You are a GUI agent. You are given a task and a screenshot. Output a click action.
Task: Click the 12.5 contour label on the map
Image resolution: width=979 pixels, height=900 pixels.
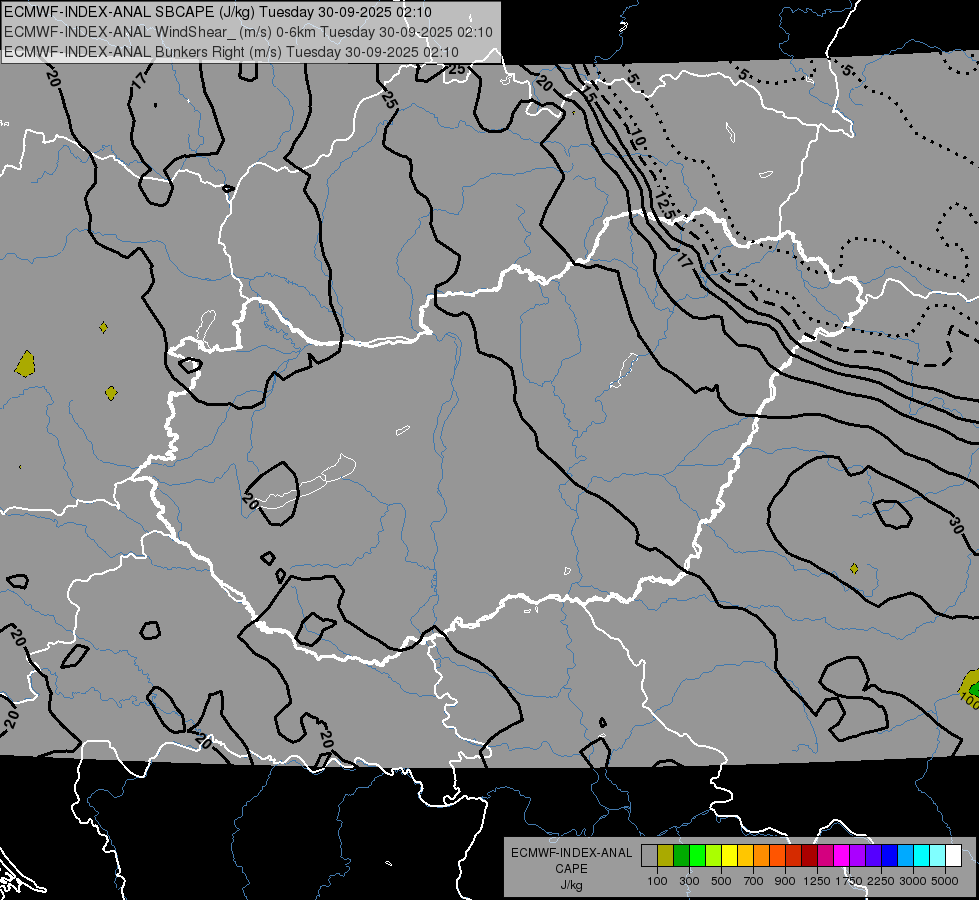coord(665,205)
